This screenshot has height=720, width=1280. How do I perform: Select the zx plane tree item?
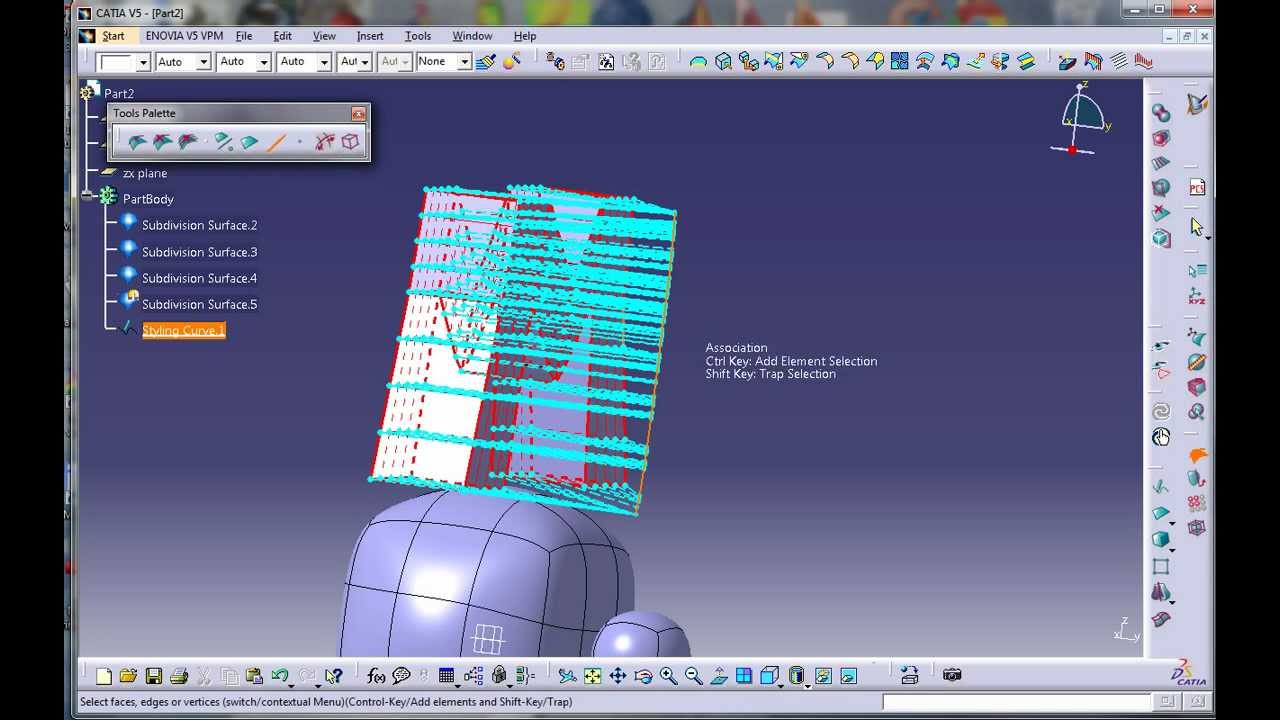click(x=145, y=173)
